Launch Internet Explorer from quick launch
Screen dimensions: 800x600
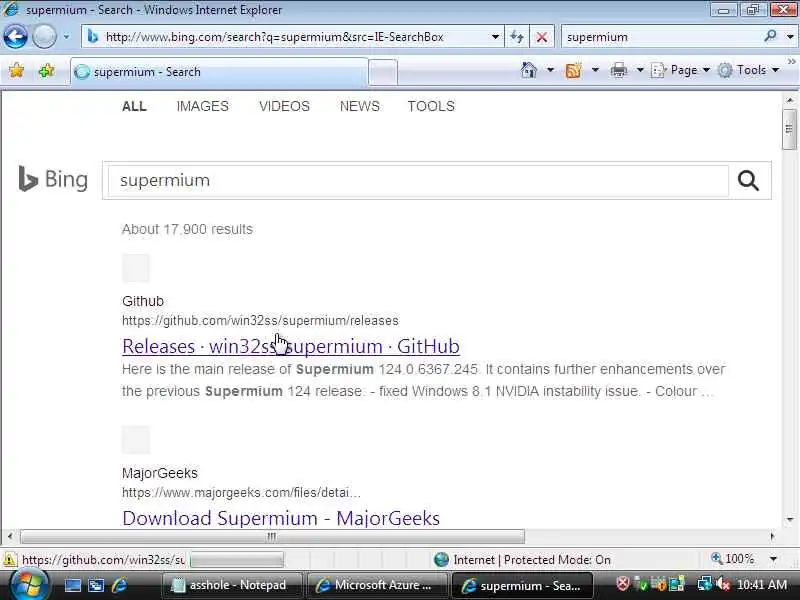(119, 585)
